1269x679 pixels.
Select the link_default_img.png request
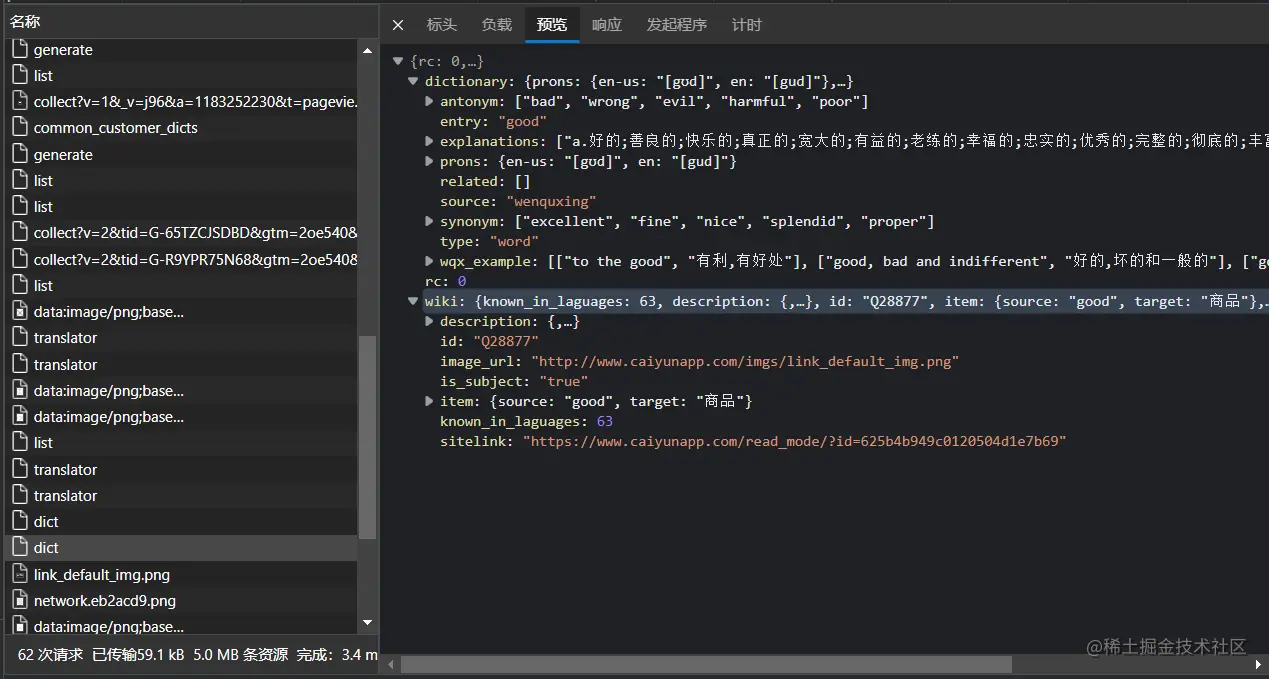pyautogui.click(x=181, y=575)
